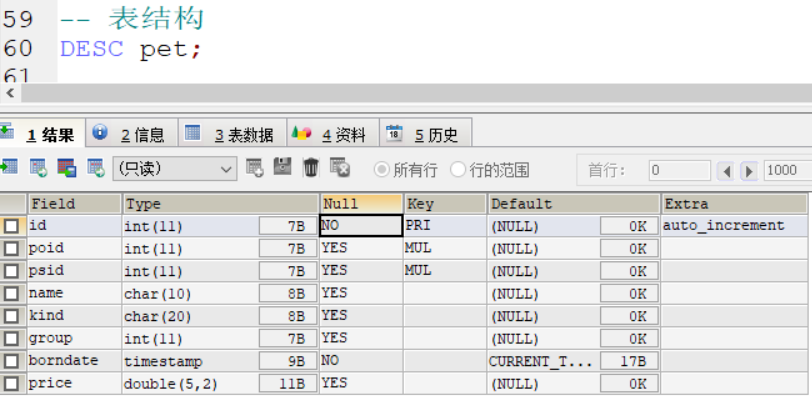Click the next page arrow button
Viewport: 812px width, 403px height.
click(749, 170)
